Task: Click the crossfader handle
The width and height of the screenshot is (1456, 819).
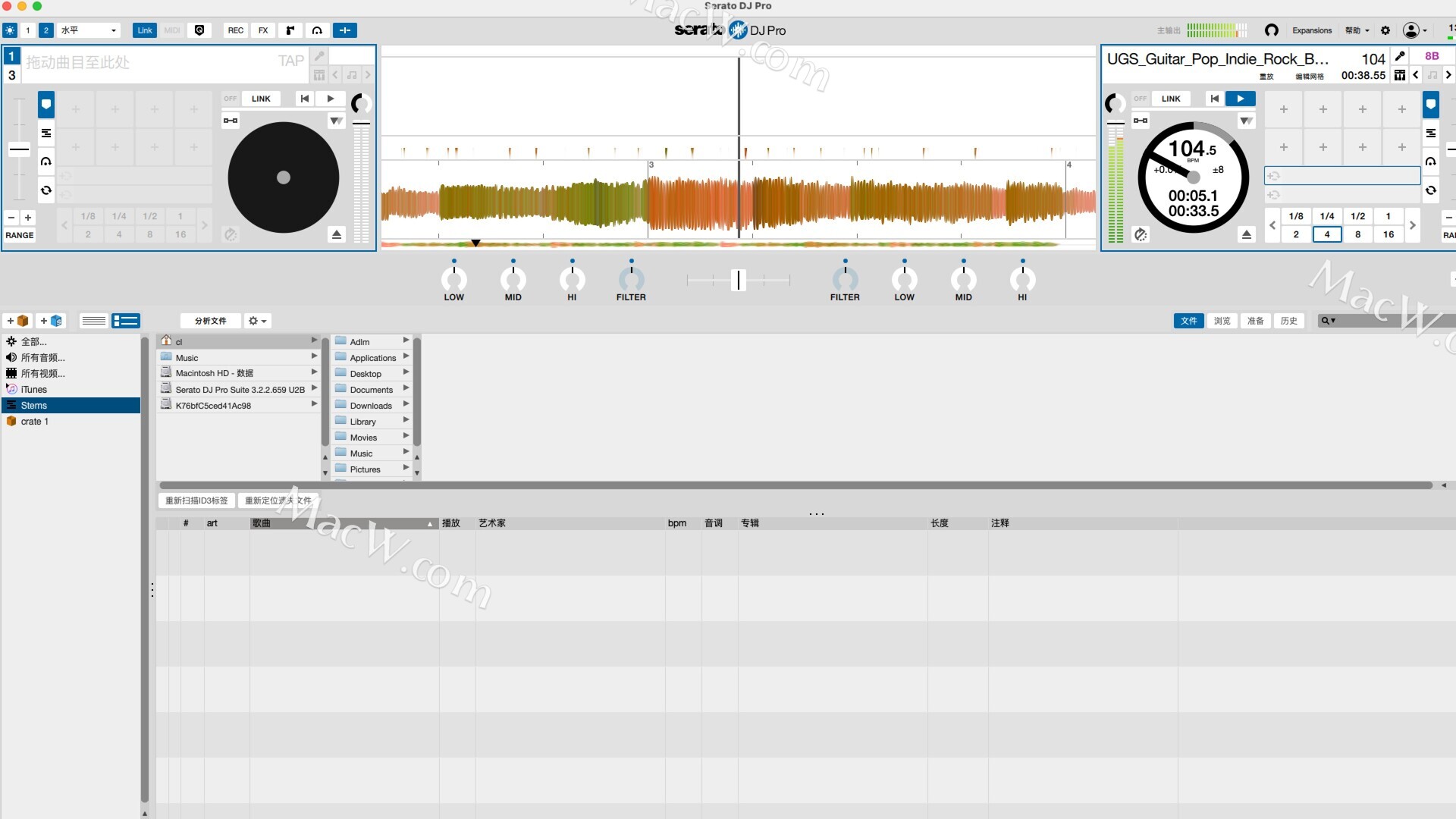Action: tap(738, 280)
